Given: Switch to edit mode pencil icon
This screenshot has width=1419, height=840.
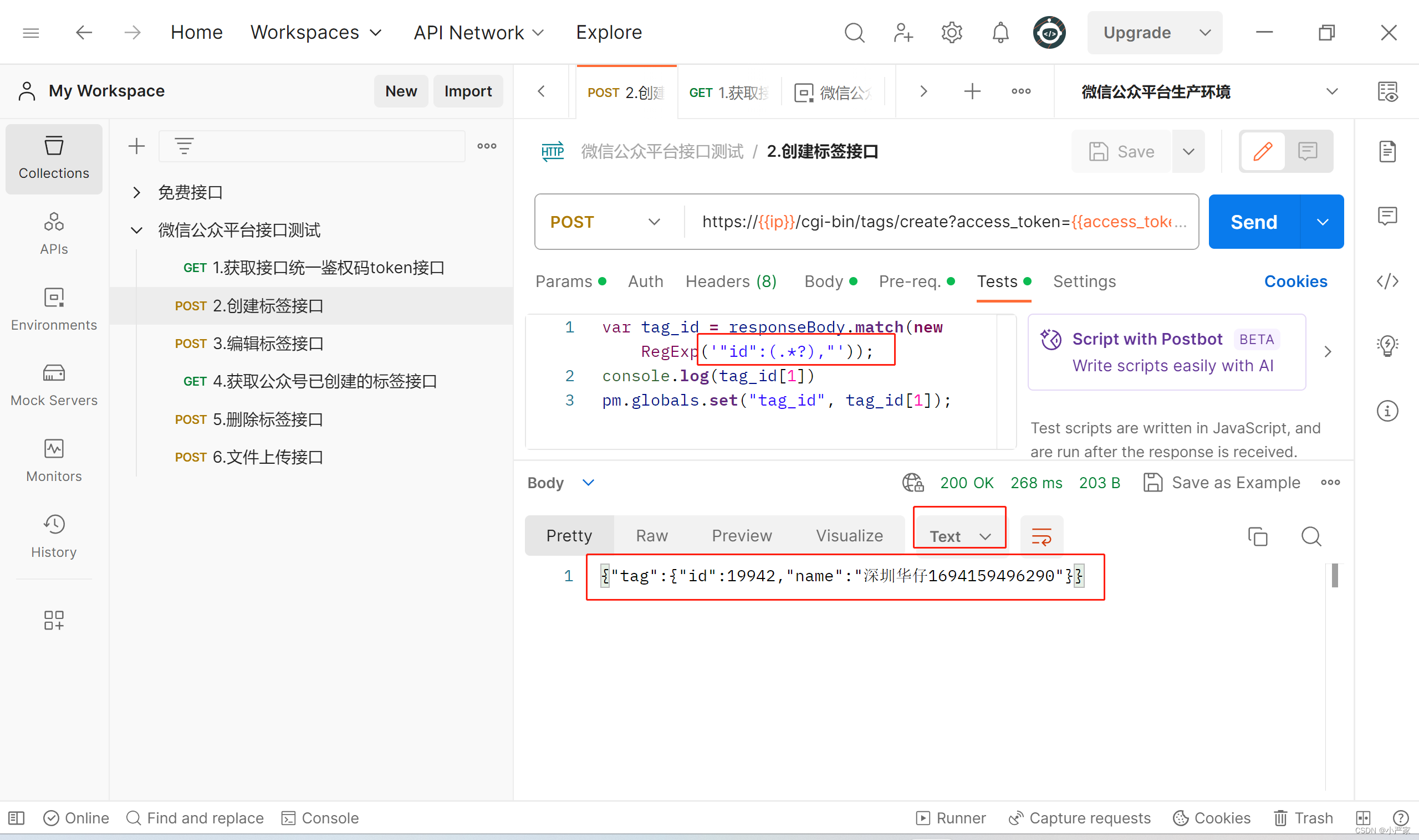Looking at the screenshot, I should (x=1263, y=151).
